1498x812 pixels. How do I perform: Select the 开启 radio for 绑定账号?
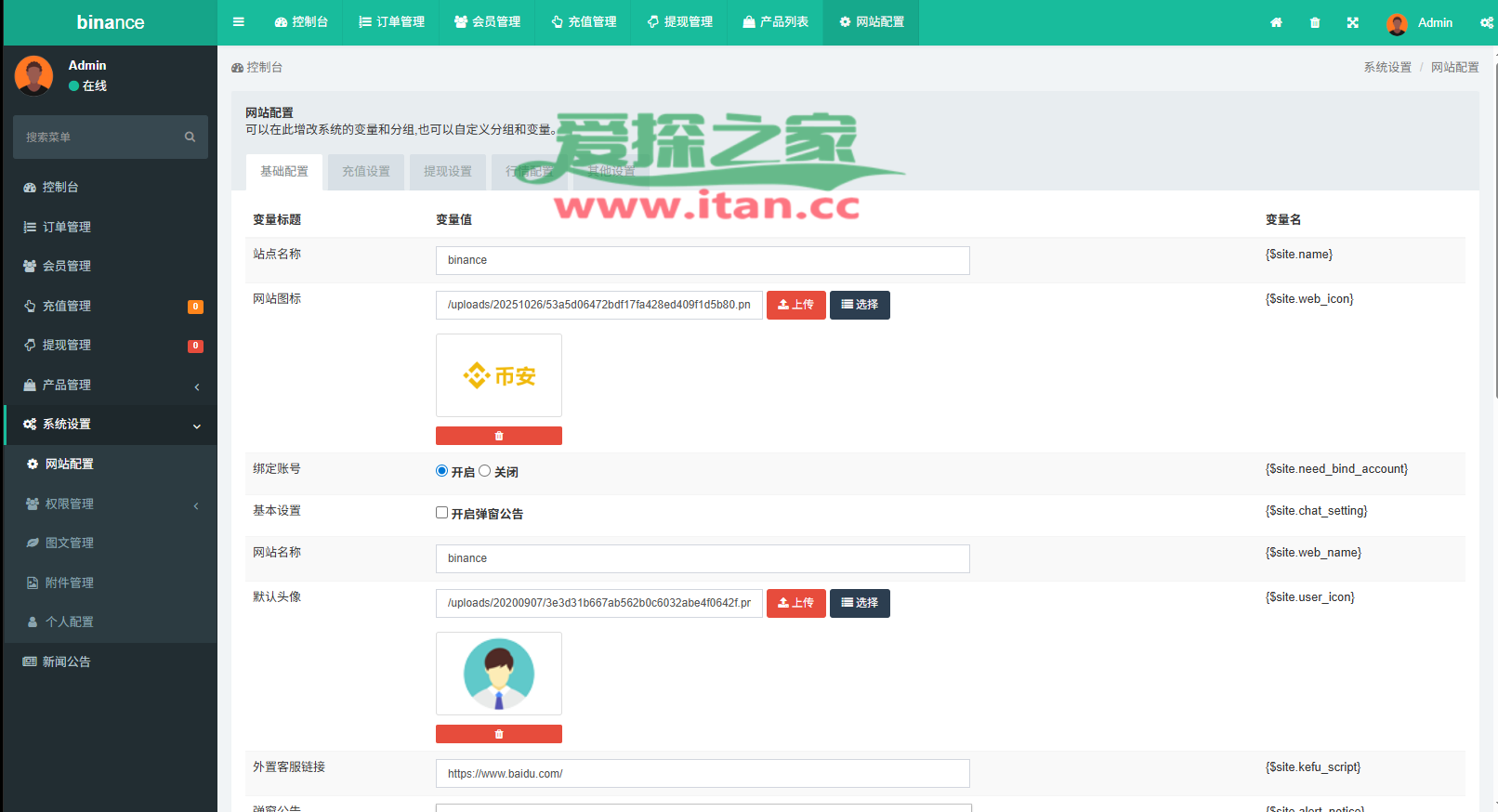click(x=442, y=471)
